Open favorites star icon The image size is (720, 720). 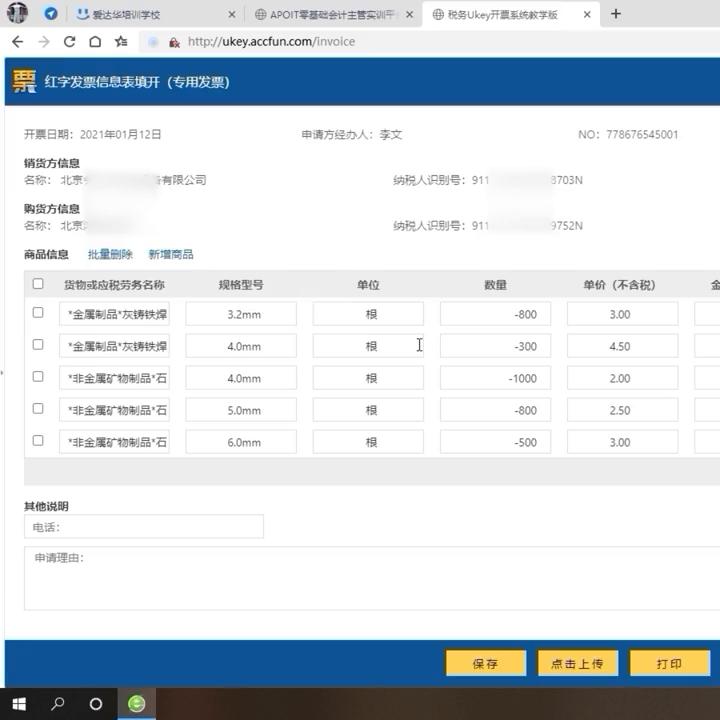pyautogui.click(x=121, y=42)
